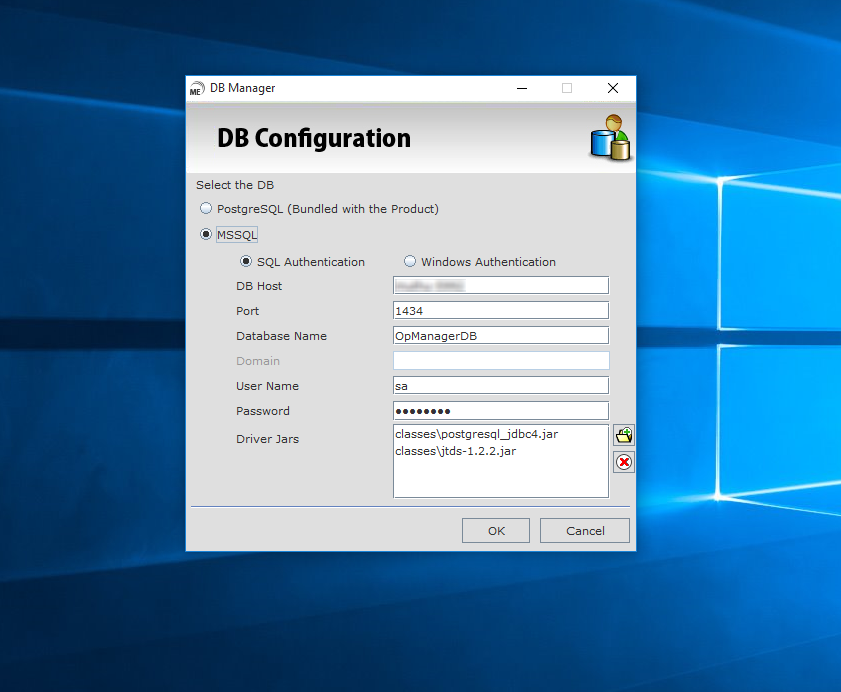
Task: Click the add driver jar folder icon
Action: click(x=624, y=436)
